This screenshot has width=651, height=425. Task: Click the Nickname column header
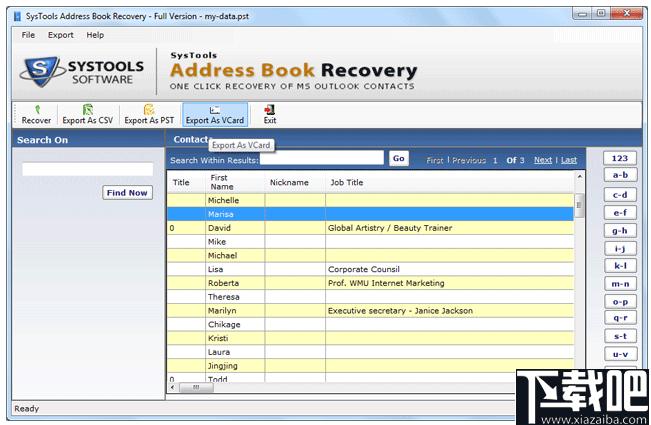point(295,182)
